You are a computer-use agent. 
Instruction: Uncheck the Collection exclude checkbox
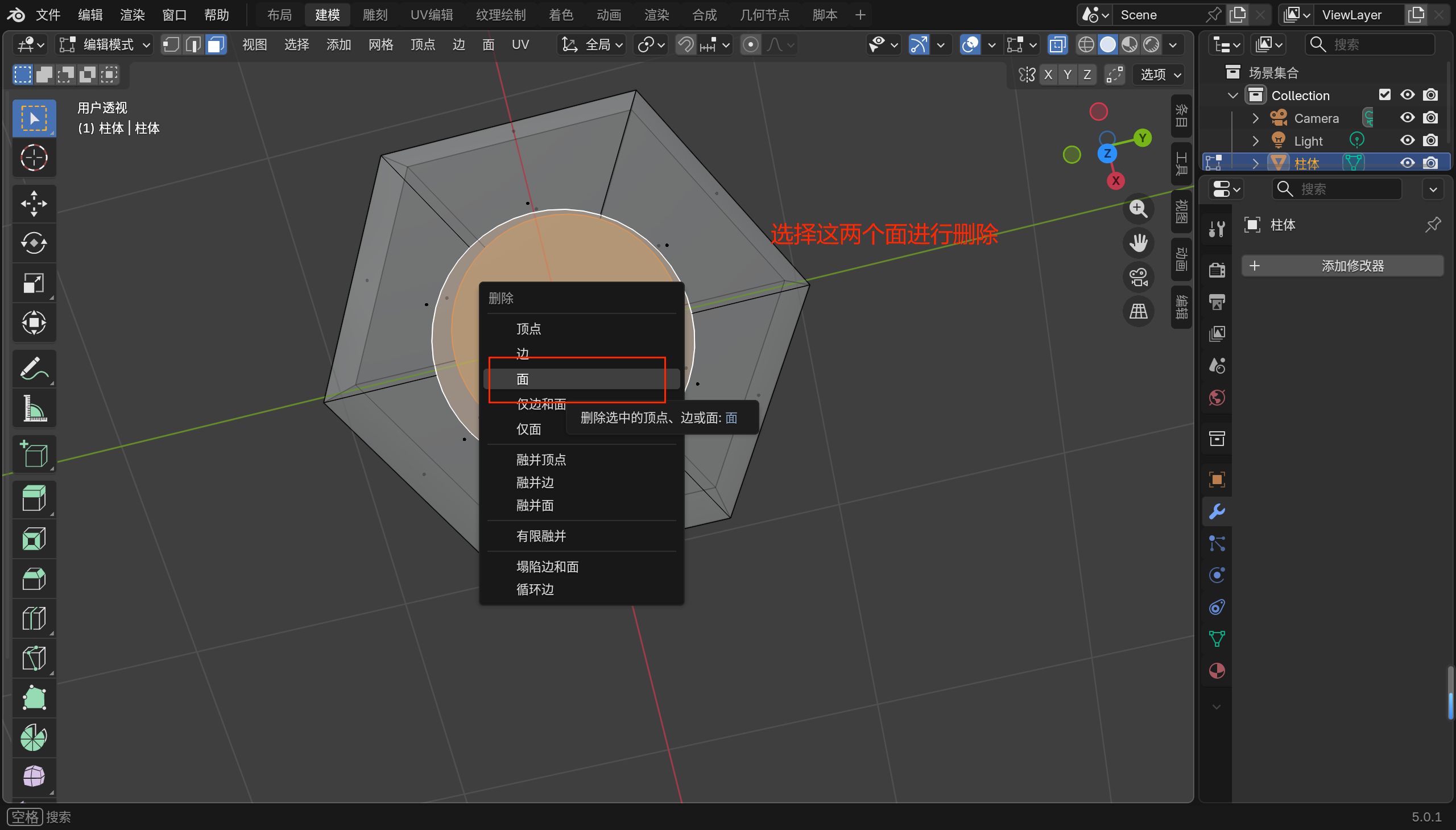(x=1384, y=94)
